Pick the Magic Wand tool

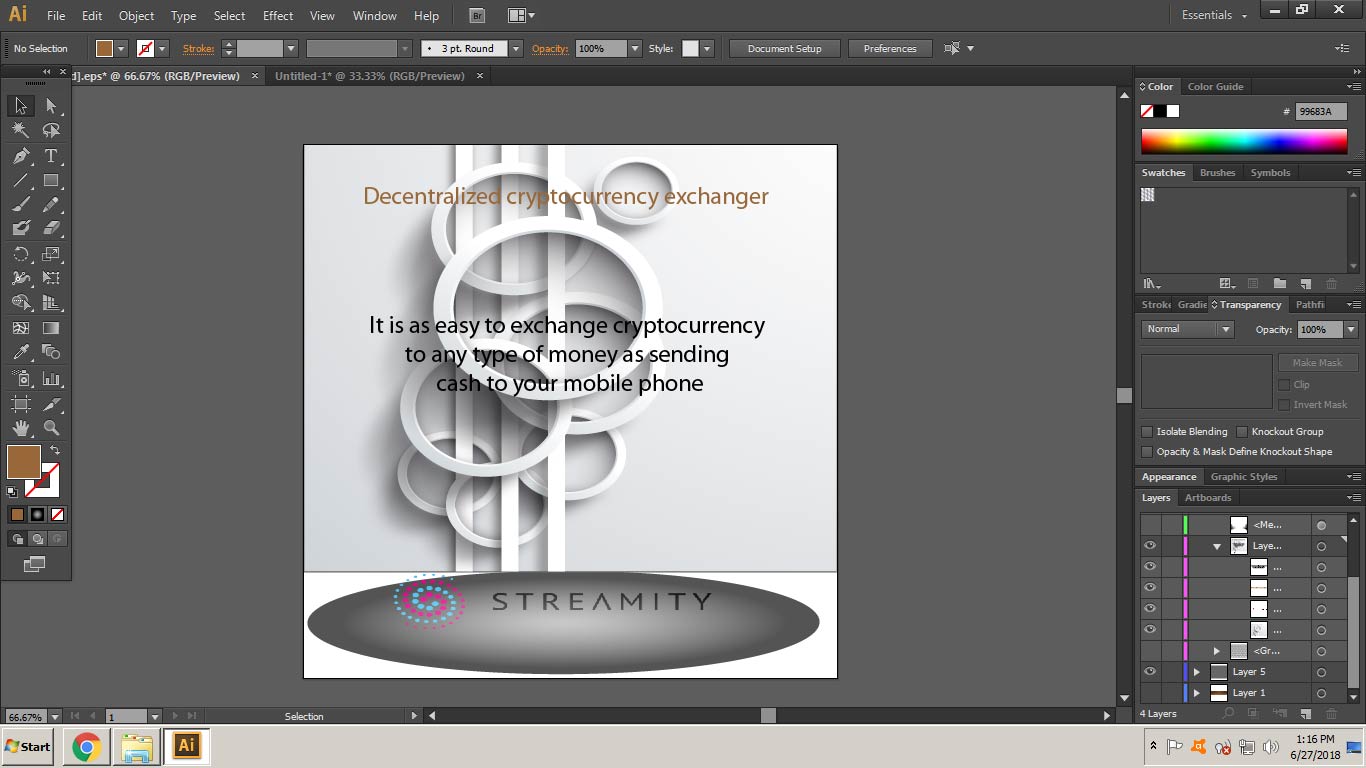(x=20, y=130)
